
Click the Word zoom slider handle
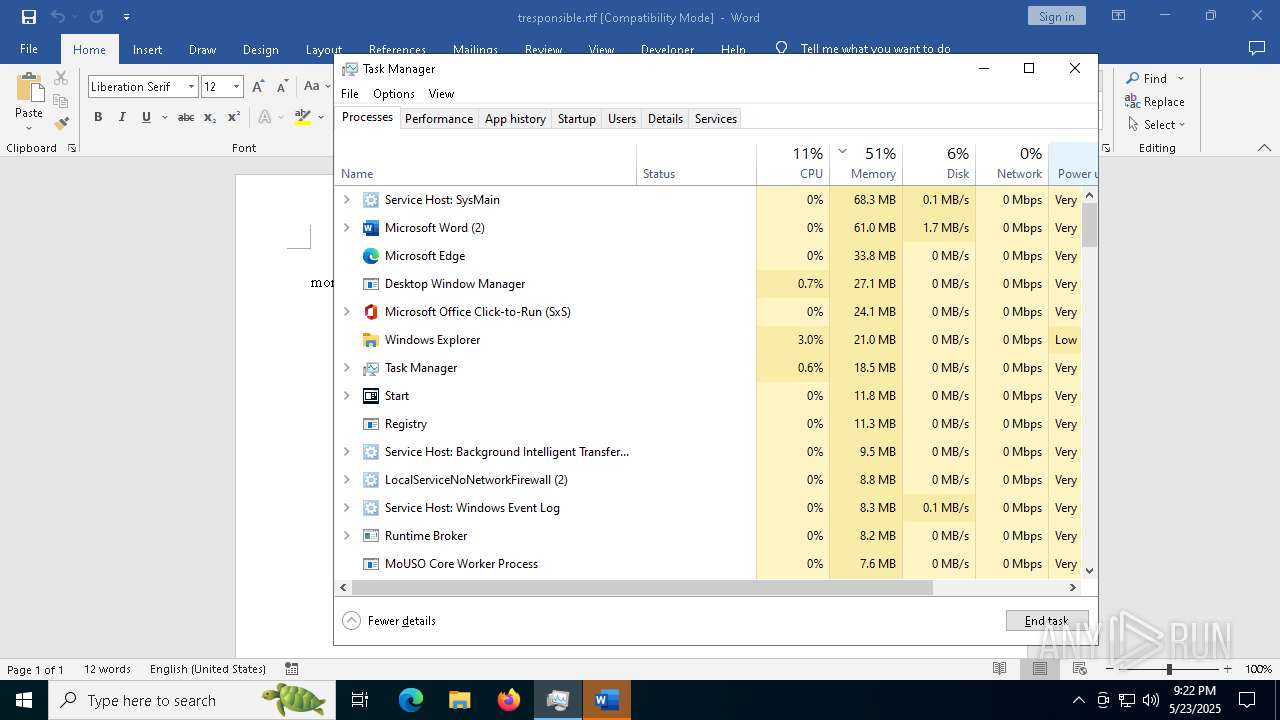click(x=1168, y=668)
